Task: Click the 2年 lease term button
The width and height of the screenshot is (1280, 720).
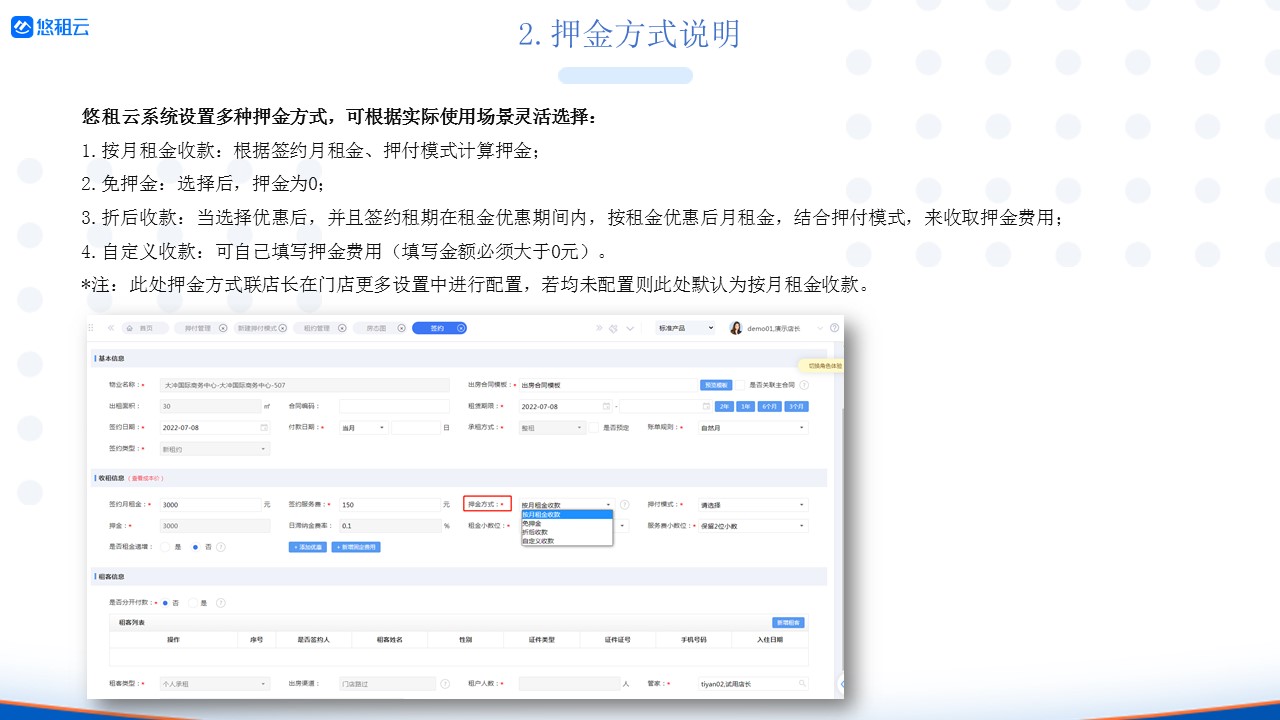Action: click(x=724, y=406)
